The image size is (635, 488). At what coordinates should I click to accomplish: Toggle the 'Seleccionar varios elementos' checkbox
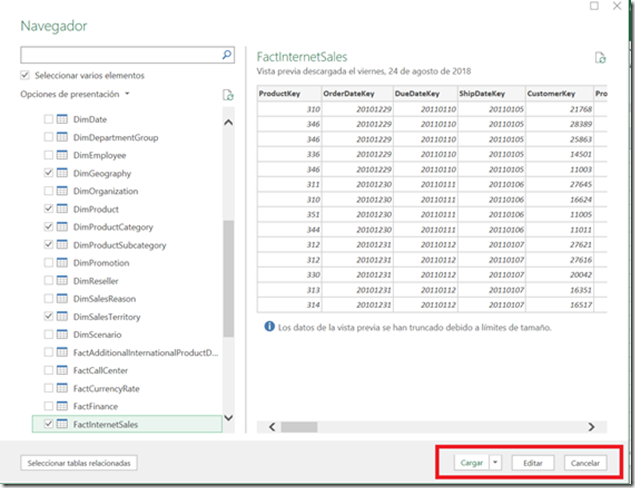(25, 76)
